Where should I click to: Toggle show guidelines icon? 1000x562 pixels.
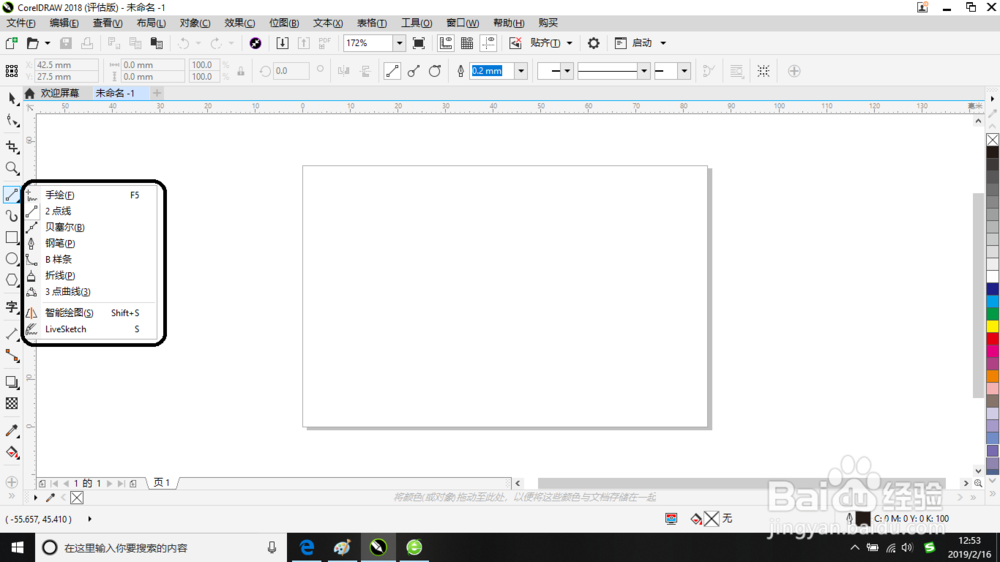coord(489,43)
